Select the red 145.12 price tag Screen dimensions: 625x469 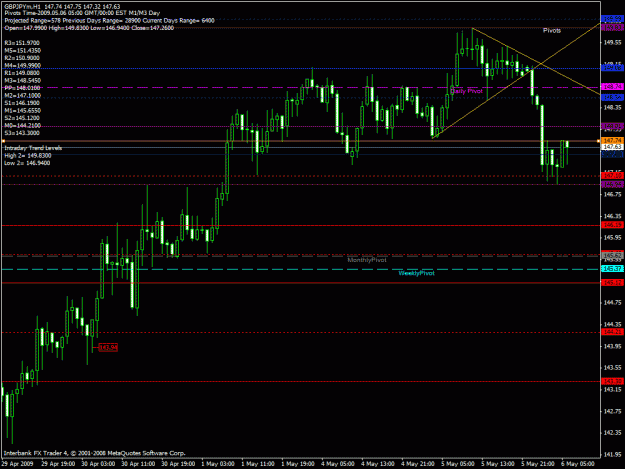612,283
